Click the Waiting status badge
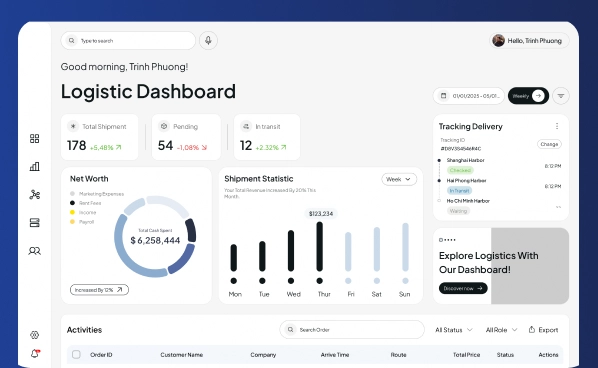This screenshot has width=598, height=368. [458, 211]
